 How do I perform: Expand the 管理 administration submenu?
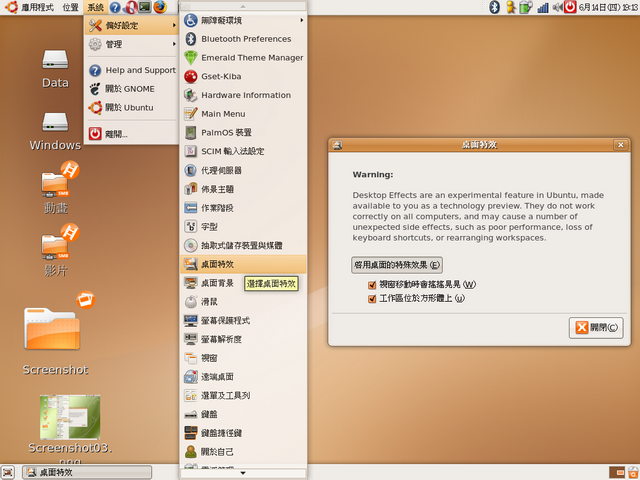132,44
